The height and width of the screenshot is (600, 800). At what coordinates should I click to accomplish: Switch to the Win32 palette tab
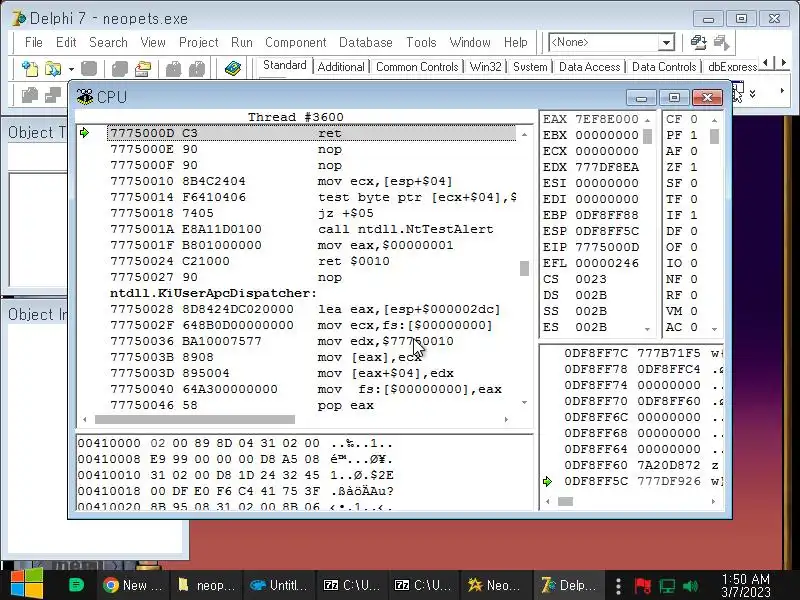485,67
